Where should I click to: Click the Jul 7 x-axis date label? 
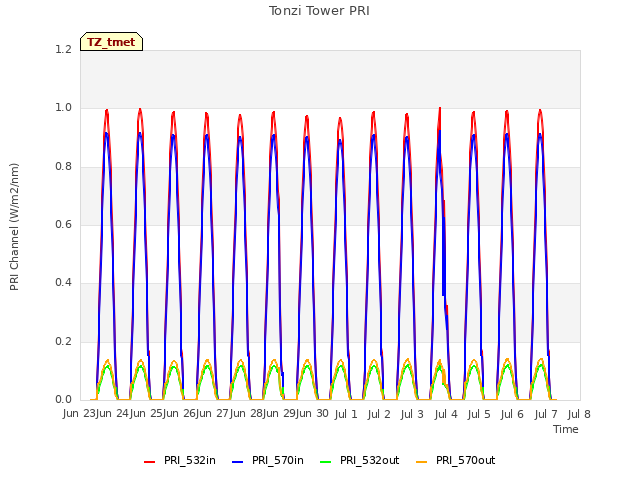[x=546, y=414]
